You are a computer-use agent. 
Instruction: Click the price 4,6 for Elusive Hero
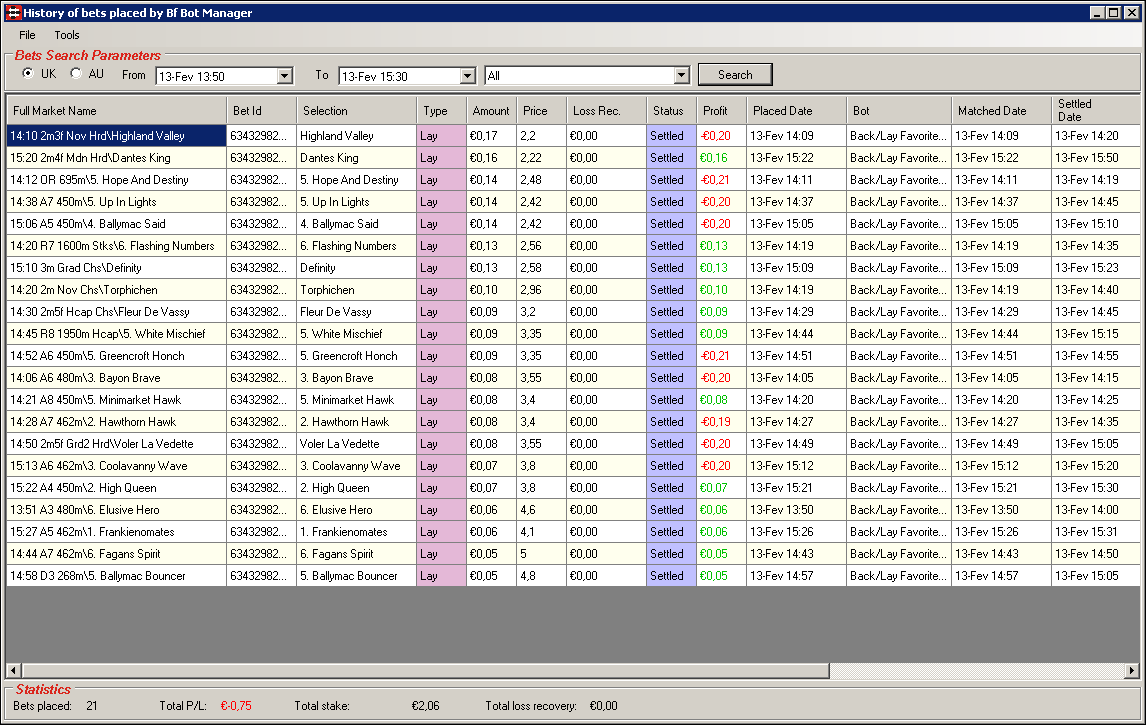pyautogui.click(x=541, y=510)
